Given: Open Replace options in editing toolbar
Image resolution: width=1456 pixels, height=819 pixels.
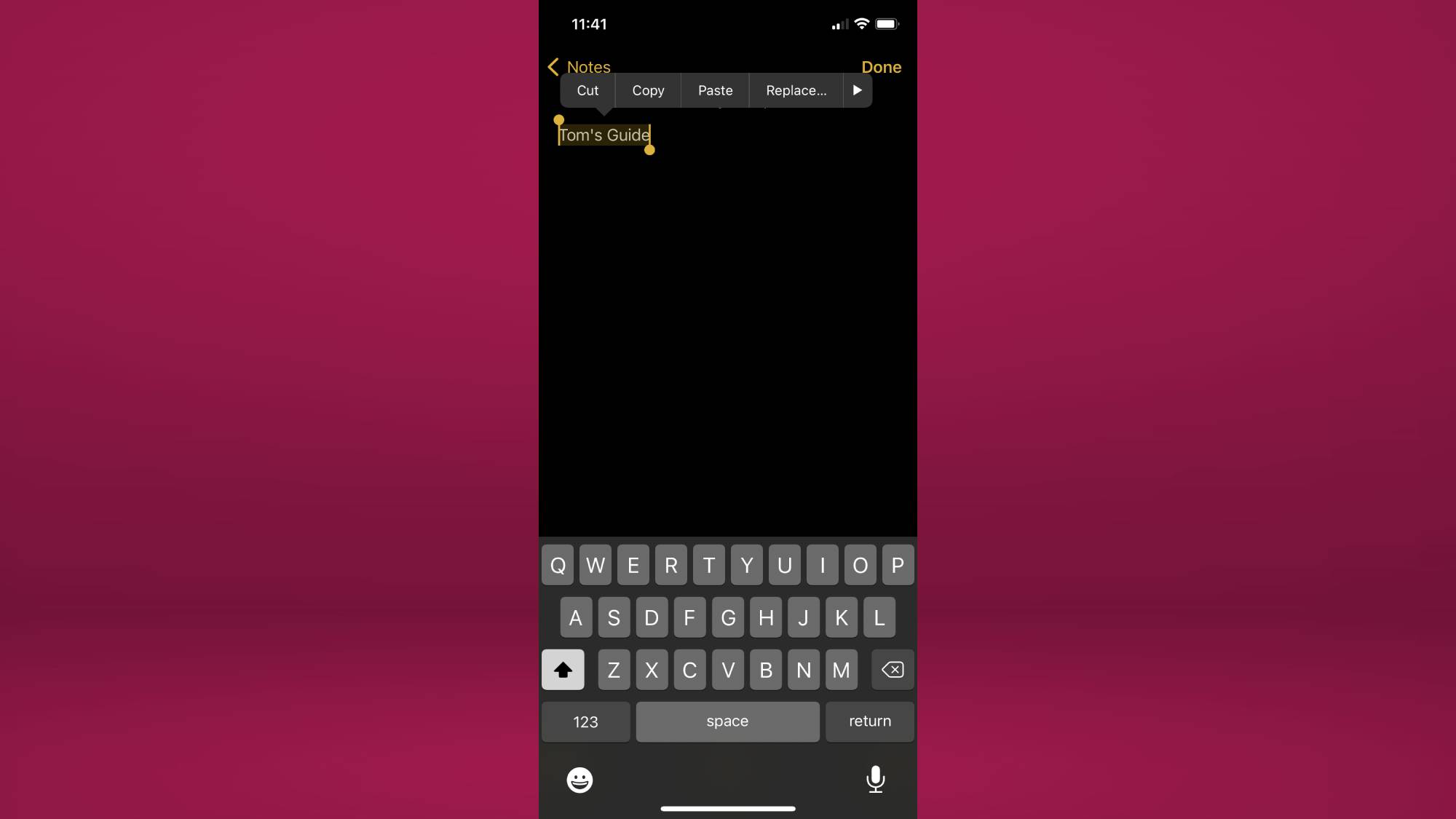Looking at the screenshot, I should (x=796, y=90).
